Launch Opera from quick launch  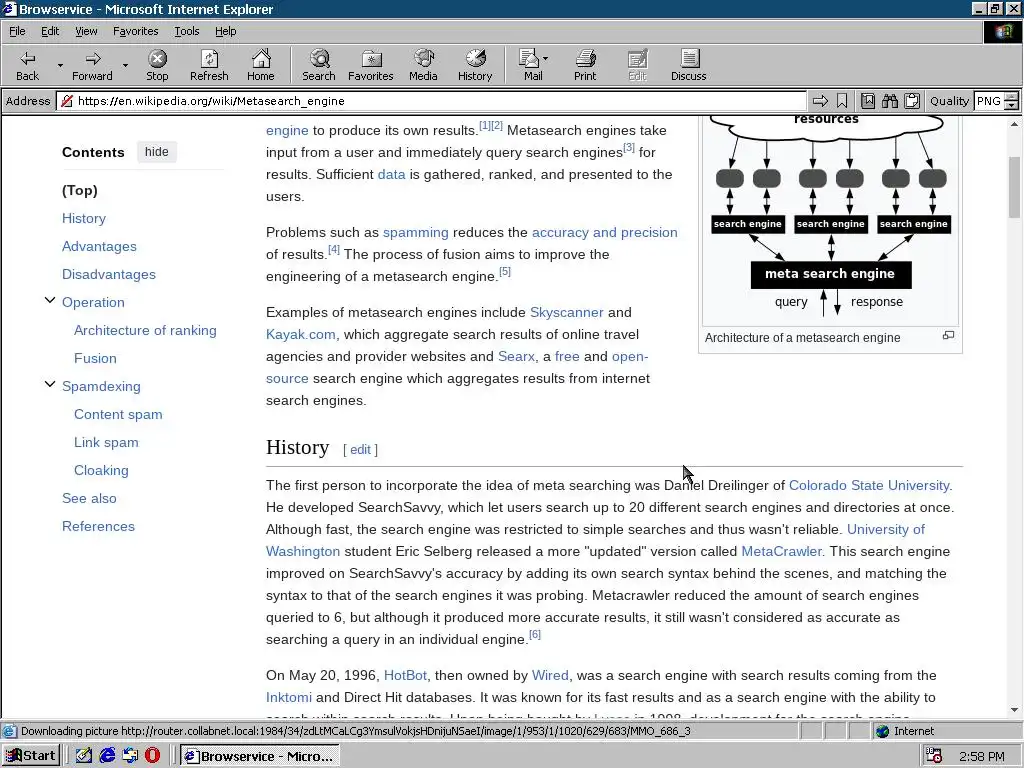click(x=152, y=756)
